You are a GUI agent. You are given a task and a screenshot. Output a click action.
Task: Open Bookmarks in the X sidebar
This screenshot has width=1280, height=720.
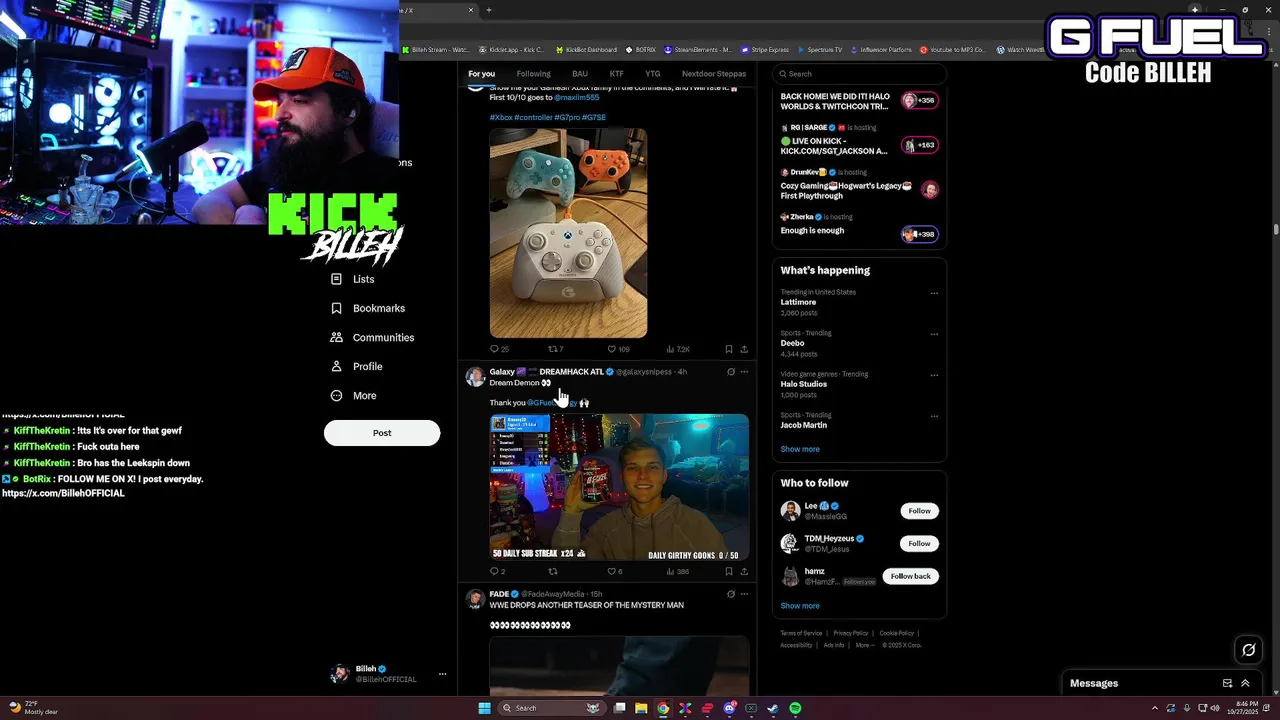[367, 308]
